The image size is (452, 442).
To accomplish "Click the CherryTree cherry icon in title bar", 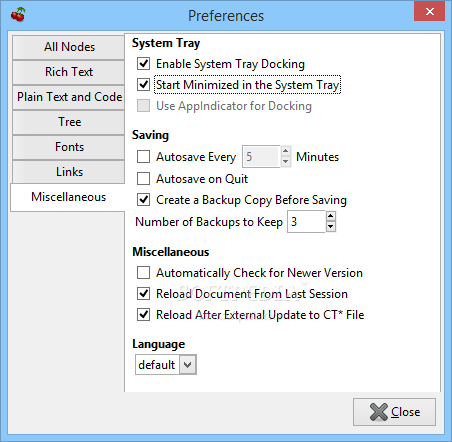I will (x=18, y=14).
